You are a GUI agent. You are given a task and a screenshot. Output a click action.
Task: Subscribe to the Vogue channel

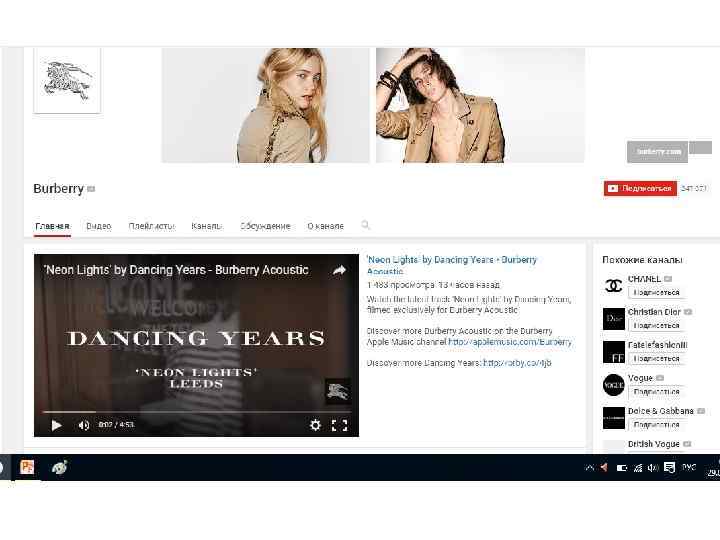(656, 392)
